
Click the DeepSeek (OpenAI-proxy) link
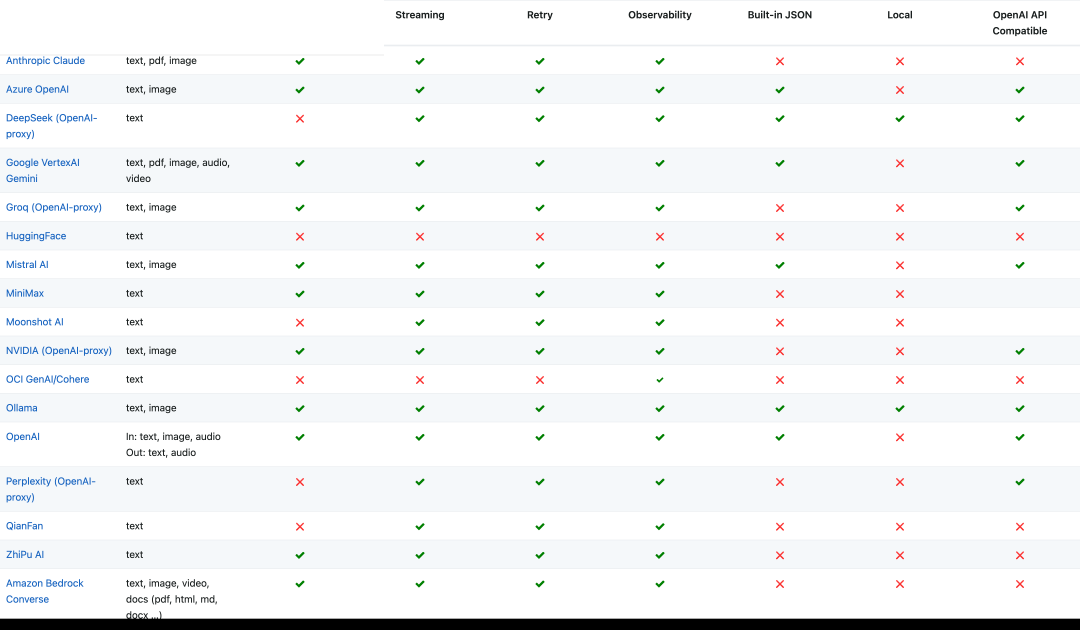[x=52, y=126]
